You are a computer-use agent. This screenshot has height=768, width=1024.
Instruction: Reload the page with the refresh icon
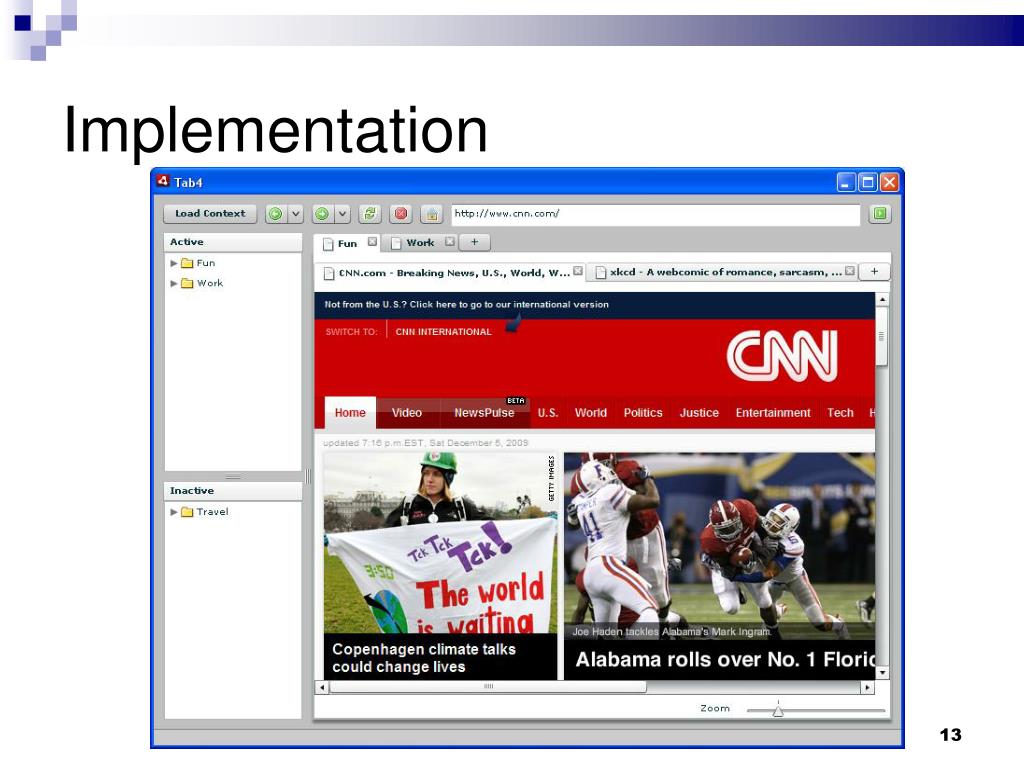click(x=370, y=214)
